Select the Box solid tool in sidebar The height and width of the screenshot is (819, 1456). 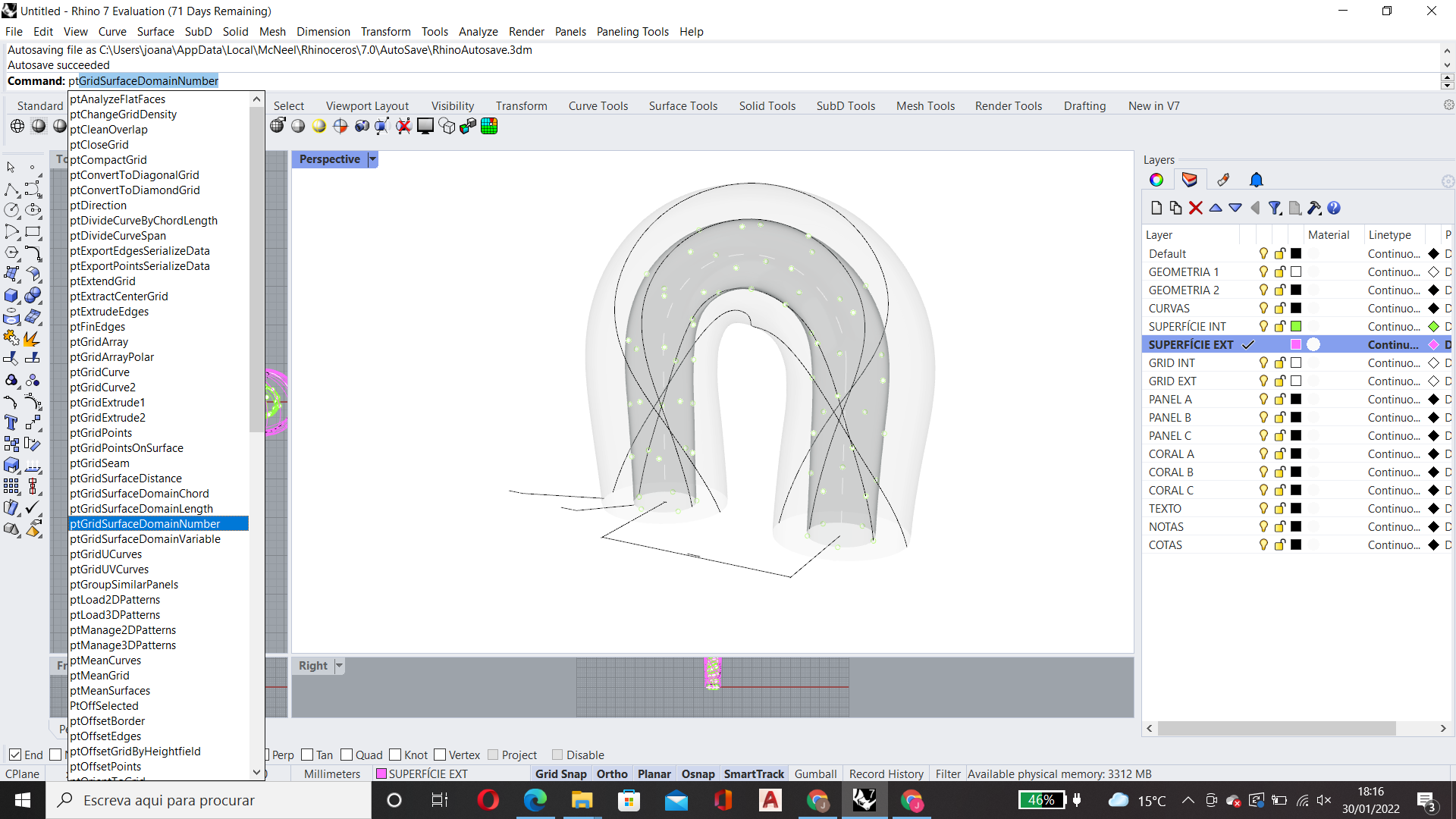(12, 295)
